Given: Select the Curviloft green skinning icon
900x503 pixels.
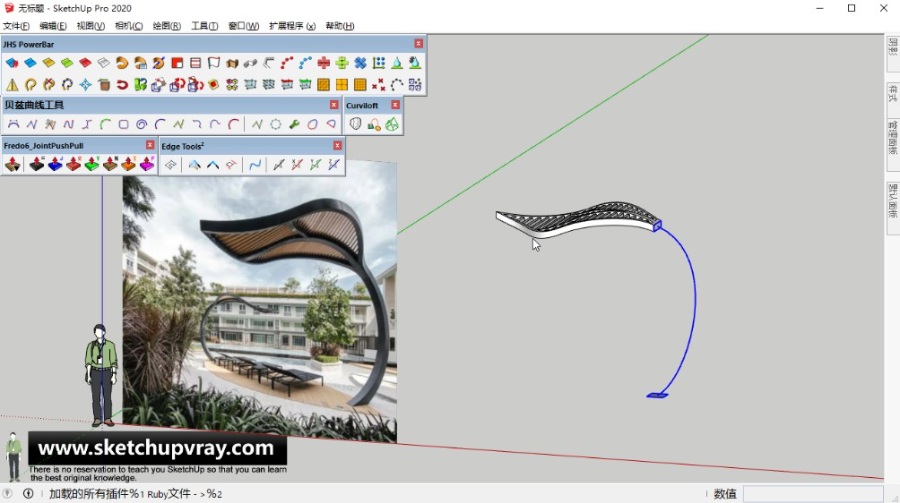Looking at the screenshot, I should 392,124.
